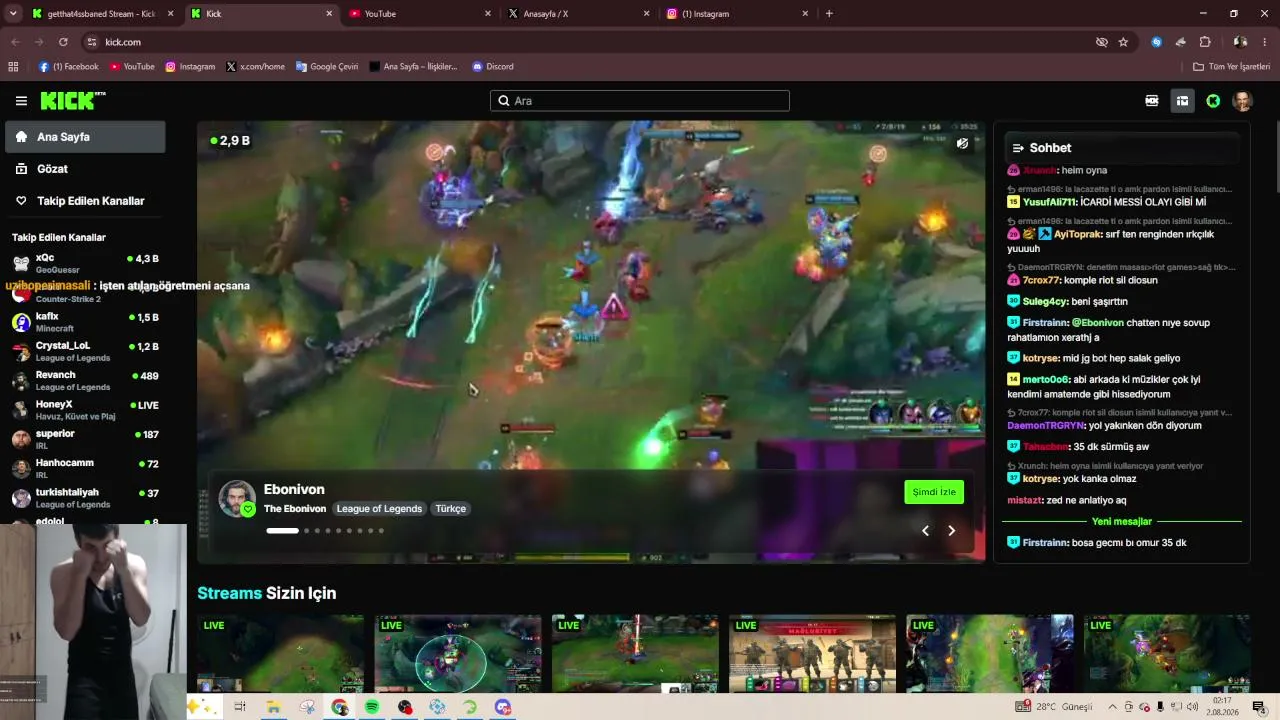Click the eye-slash icon in the address bar

1101,42
